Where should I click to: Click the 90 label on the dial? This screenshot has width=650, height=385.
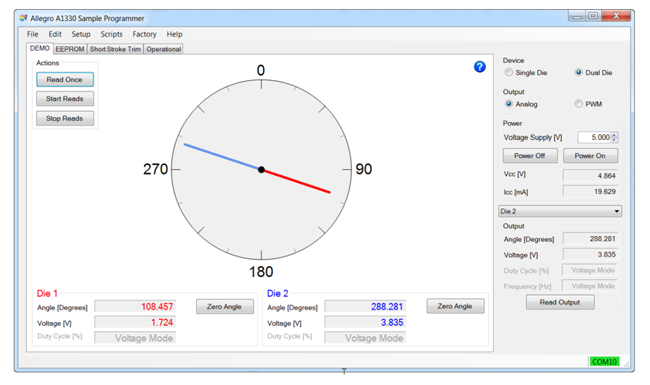[x=364, y=169]
